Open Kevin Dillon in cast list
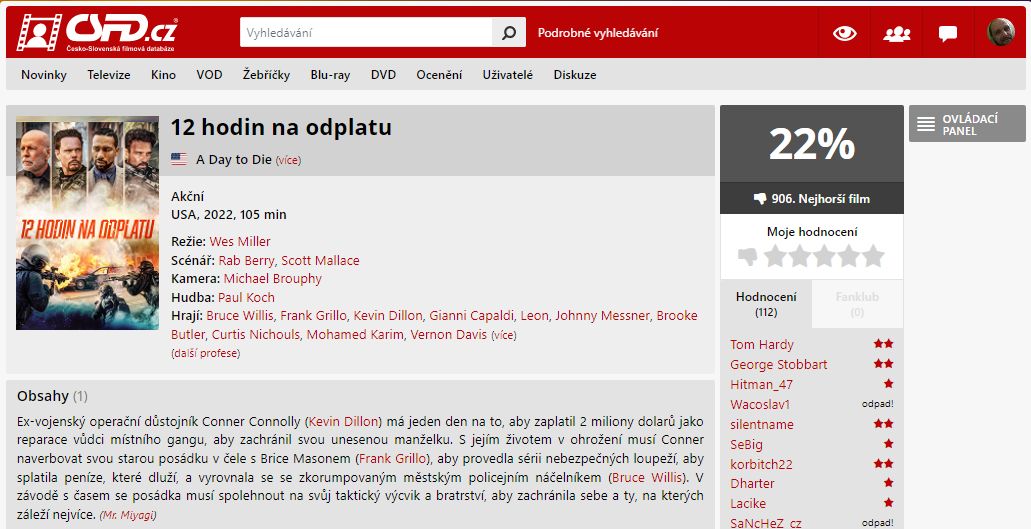Image resolution: width=1031 pixels, height=529 pixels. pyautogui.click(x=388, y=315)
